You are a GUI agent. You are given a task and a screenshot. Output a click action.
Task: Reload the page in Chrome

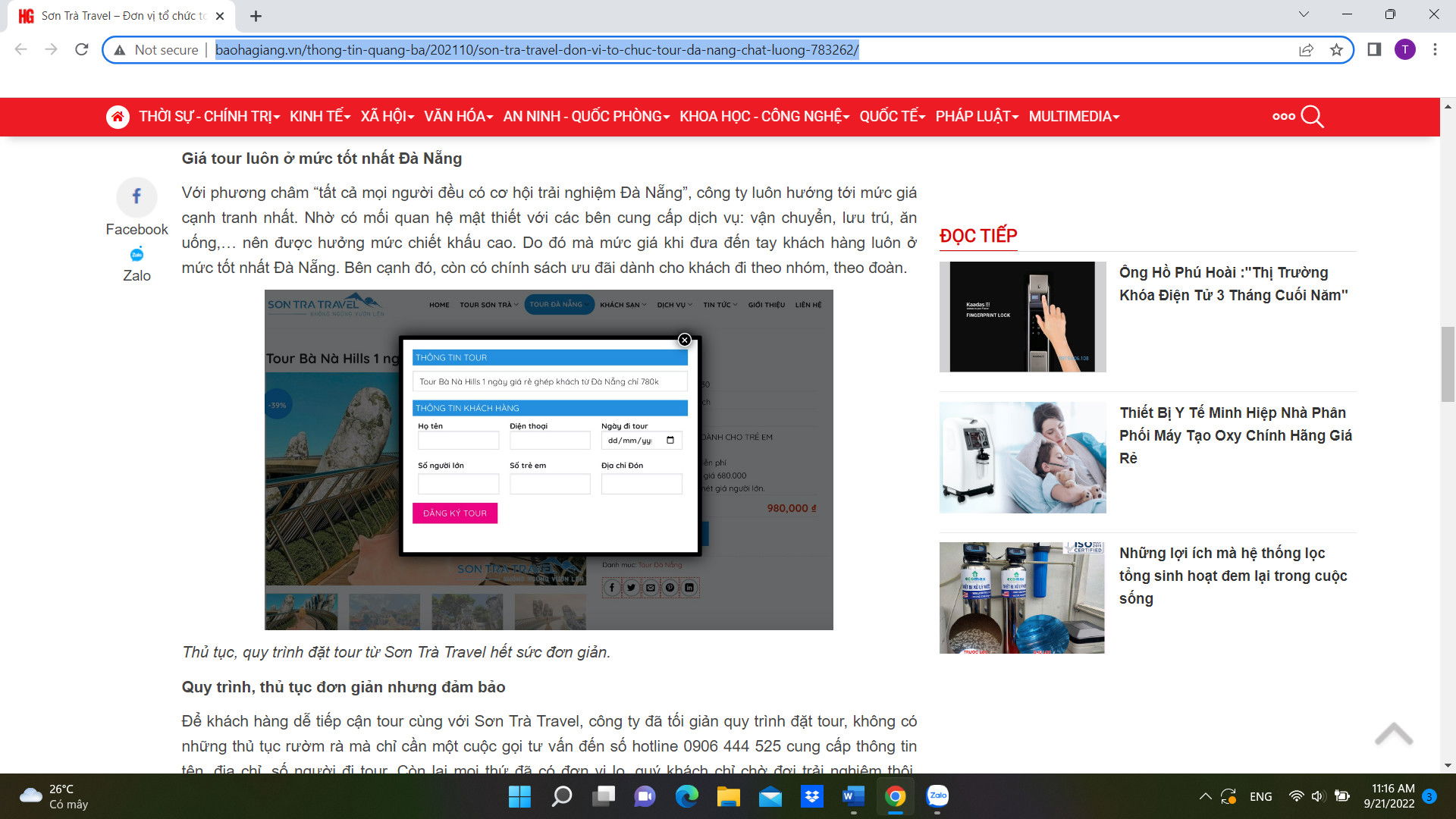[82, 50]
